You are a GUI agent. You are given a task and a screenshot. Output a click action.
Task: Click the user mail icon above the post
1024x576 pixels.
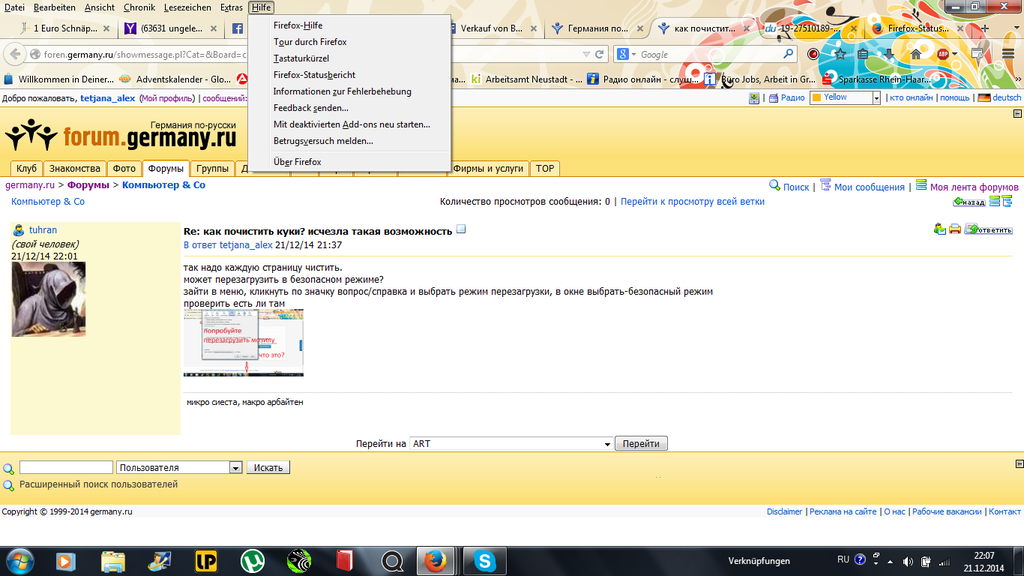click(940, 229)
